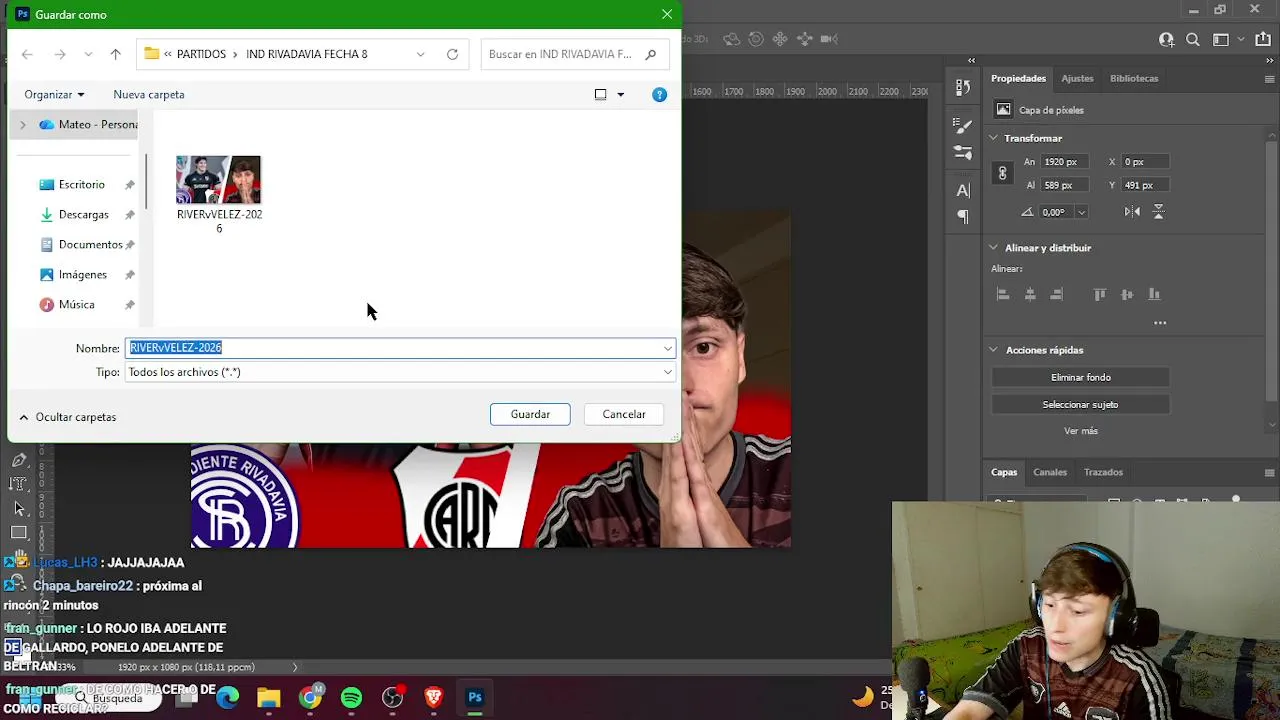Screen dimensions: 1280x720
Task: Open help in the save dialog
Action: (x=659, y=94)
